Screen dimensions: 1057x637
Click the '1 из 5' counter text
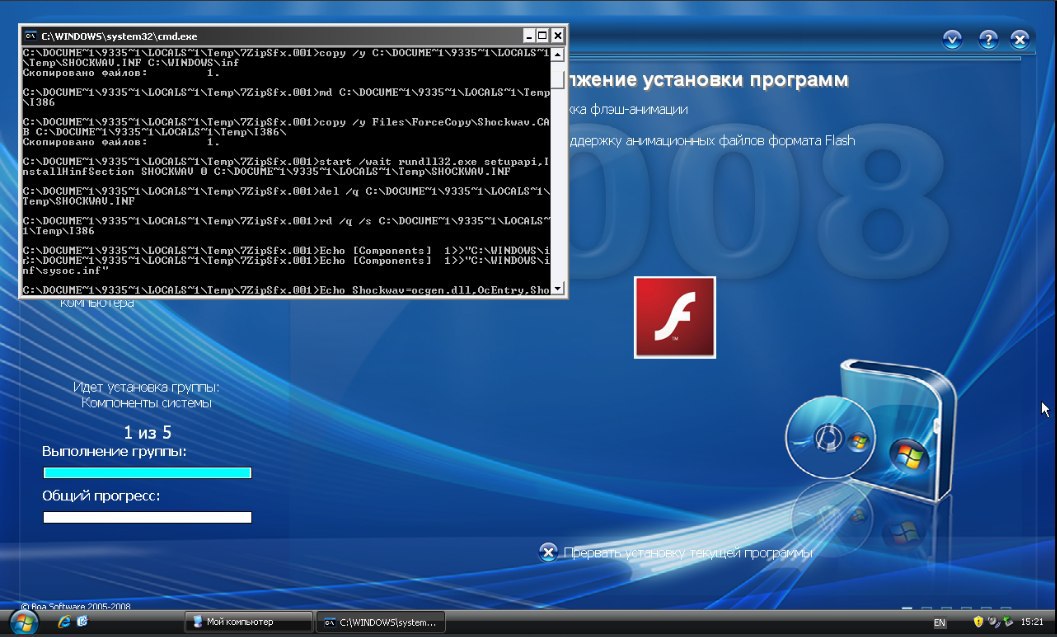coord(147,432)
